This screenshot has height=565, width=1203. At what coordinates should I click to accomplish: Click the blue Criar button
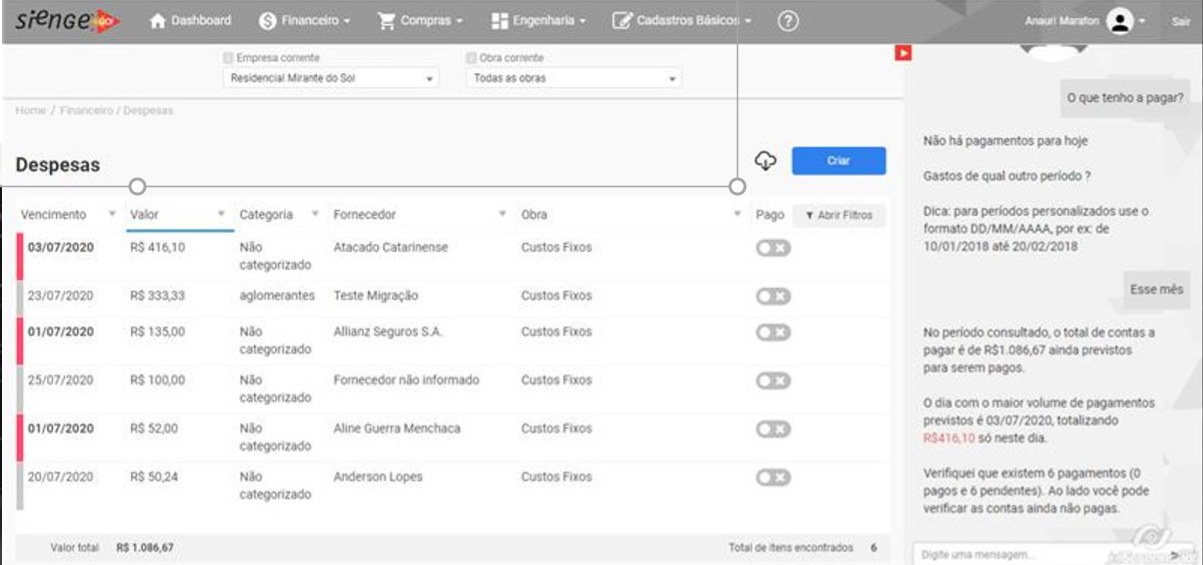pos(838,161)
